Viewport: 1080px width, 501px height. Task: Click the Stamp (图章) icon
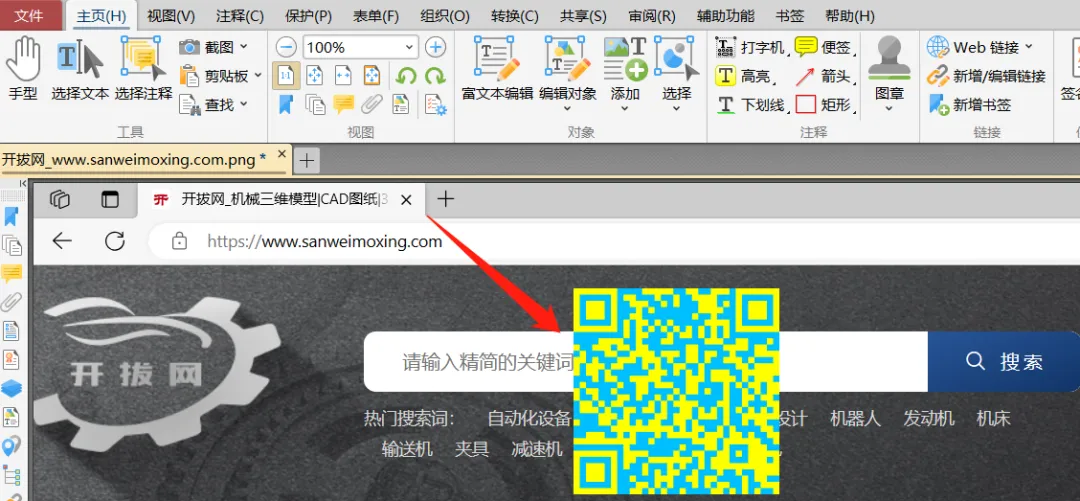coord(889,59)
